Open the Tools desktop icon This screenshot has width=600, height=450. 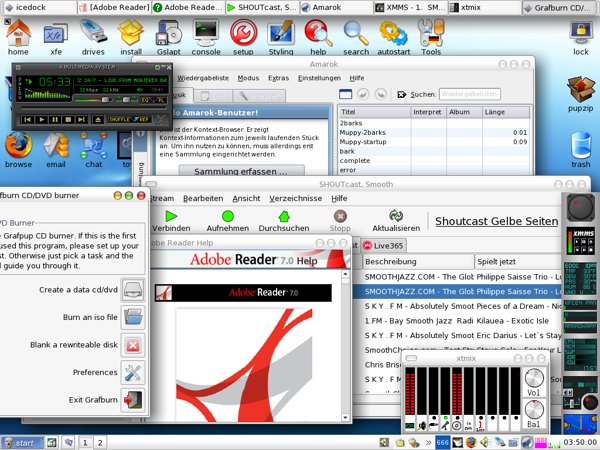(431, 38)
